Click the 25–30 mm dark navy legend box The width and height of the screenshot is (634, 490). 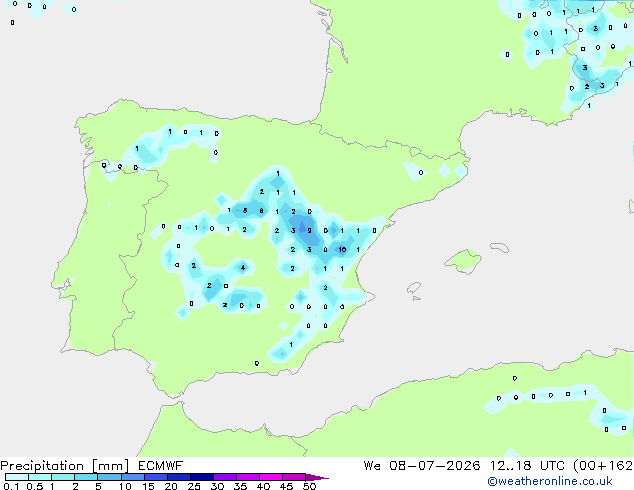tap(201, 477)
